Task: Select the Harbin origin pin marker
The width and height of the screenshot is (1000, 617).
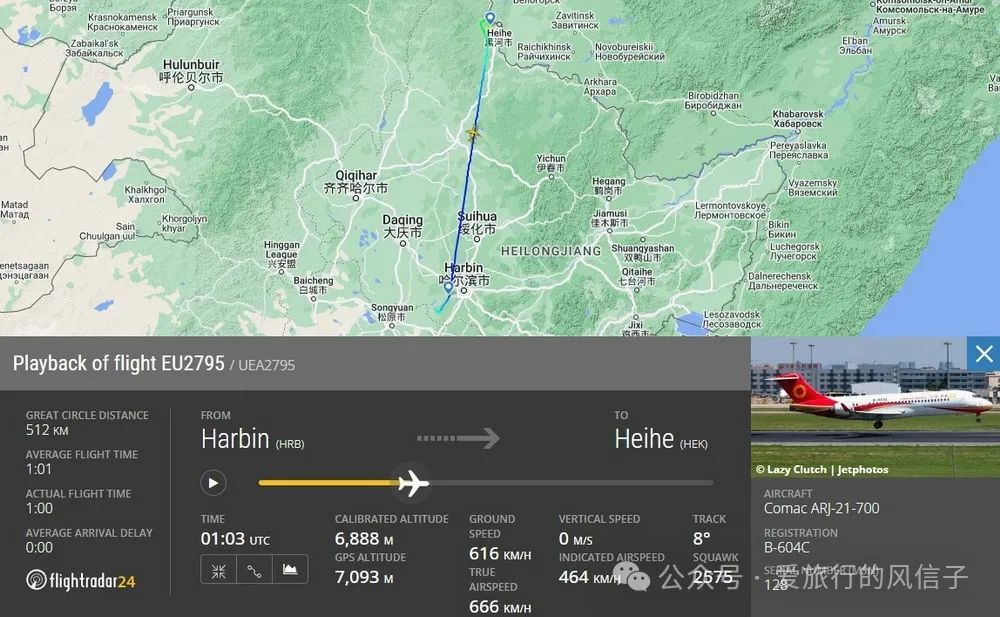Action: 448,288
